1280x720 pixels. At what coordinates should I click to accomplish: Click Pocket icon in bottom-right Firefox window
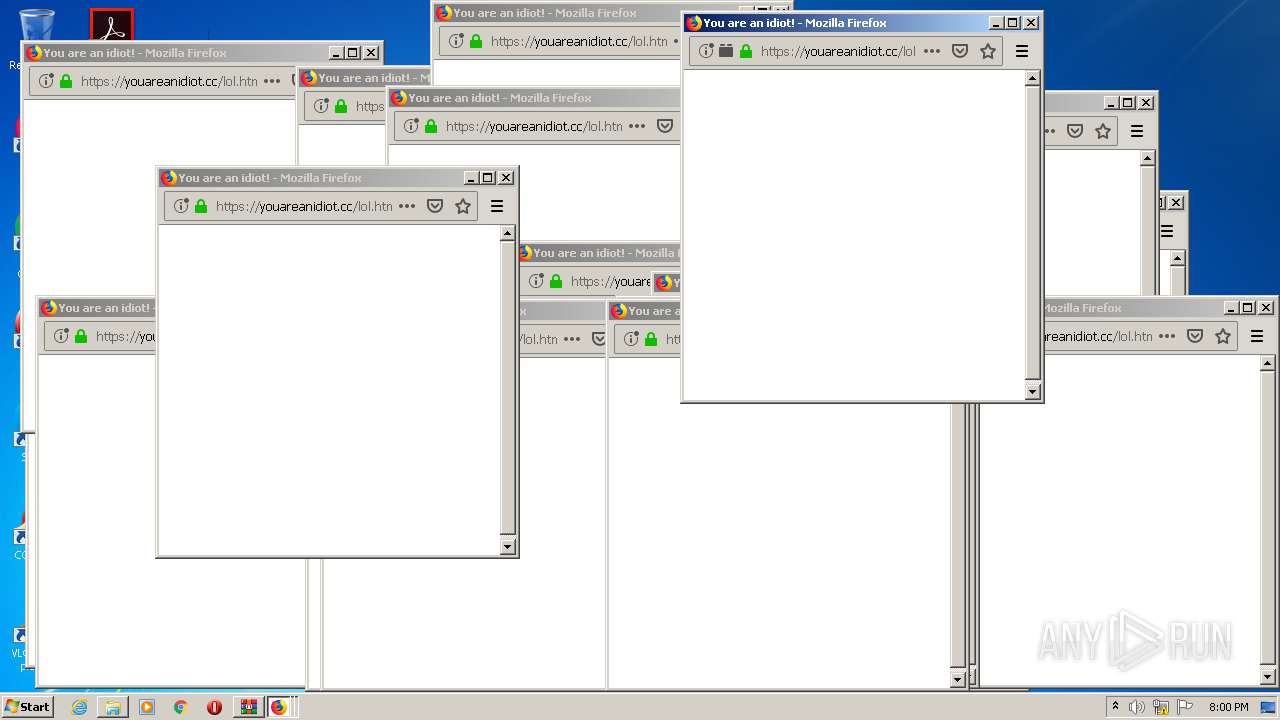point(1195,336)
